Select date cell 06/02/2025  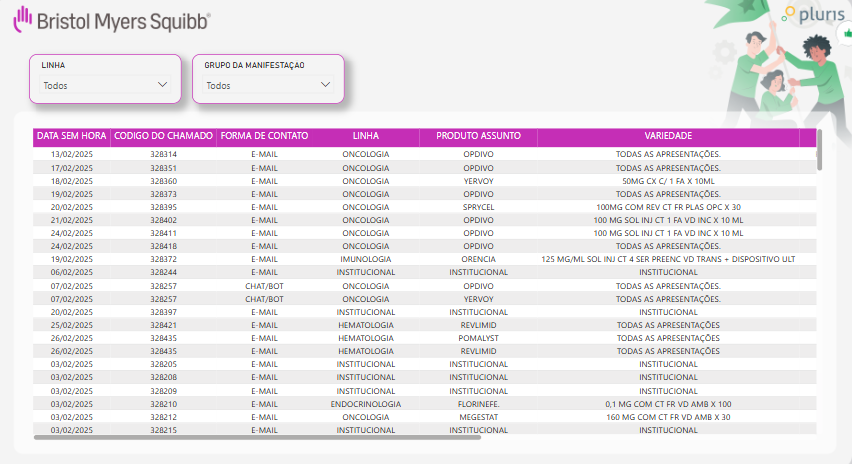[72, 273]
